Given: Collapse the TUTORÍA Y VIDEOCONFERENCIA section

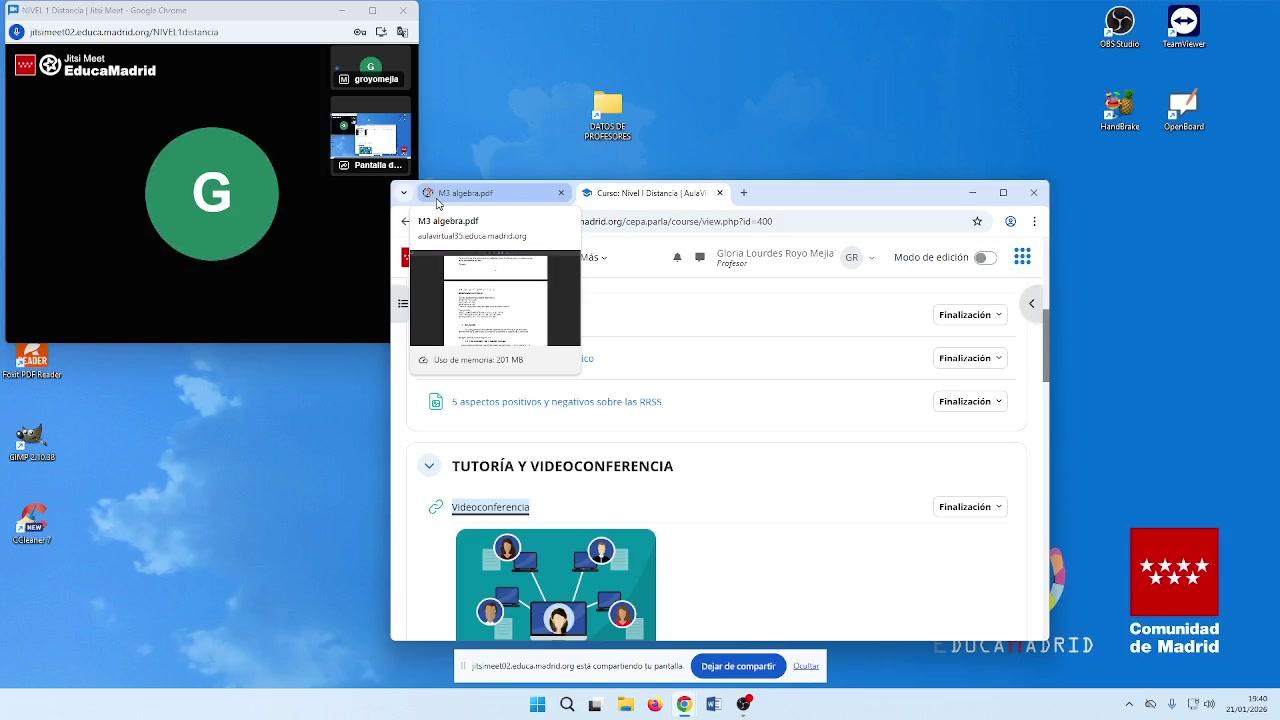Looking at the screenshot, I should pos(429,465).
